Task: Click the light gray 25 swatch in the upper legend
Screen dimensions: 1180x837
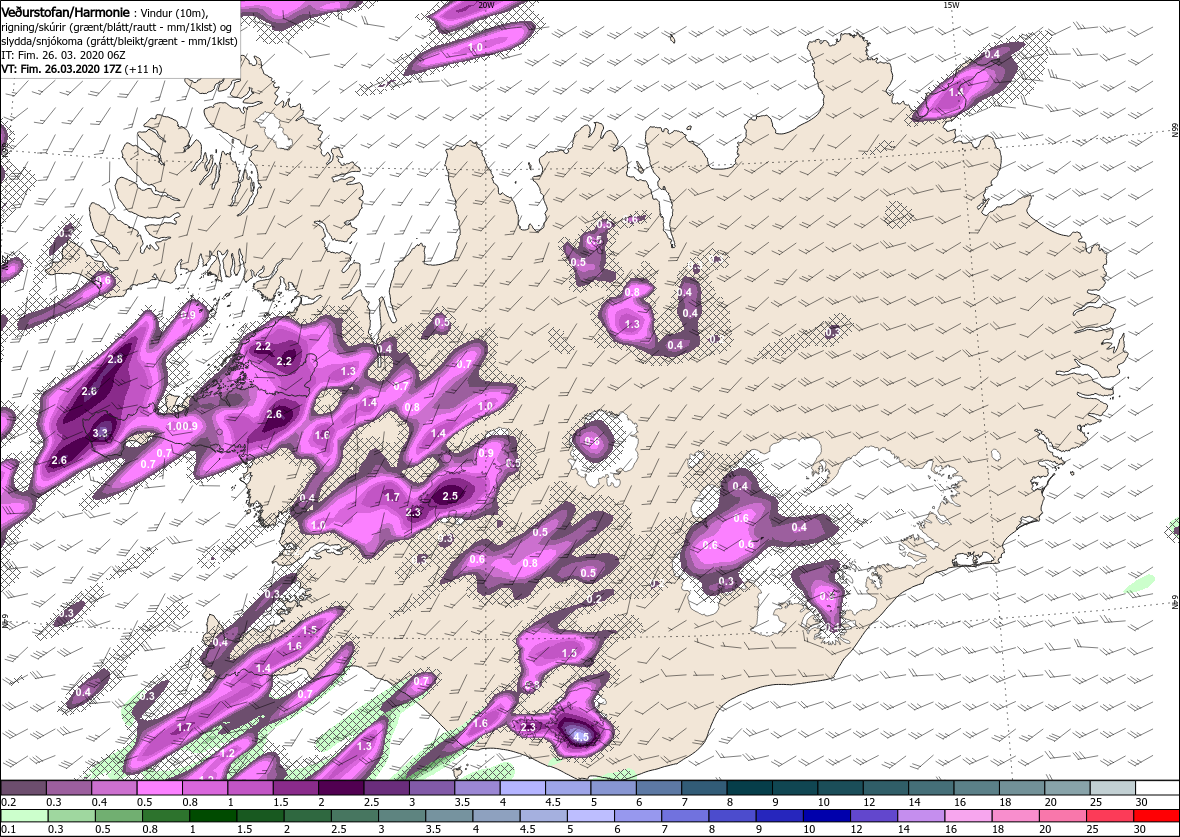Action: point(1113,787)
